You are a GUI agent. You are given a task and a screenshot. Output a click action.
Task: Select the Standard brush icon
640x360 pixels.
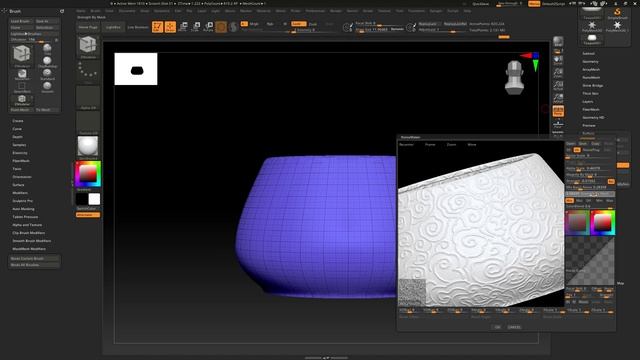[47, 74]
